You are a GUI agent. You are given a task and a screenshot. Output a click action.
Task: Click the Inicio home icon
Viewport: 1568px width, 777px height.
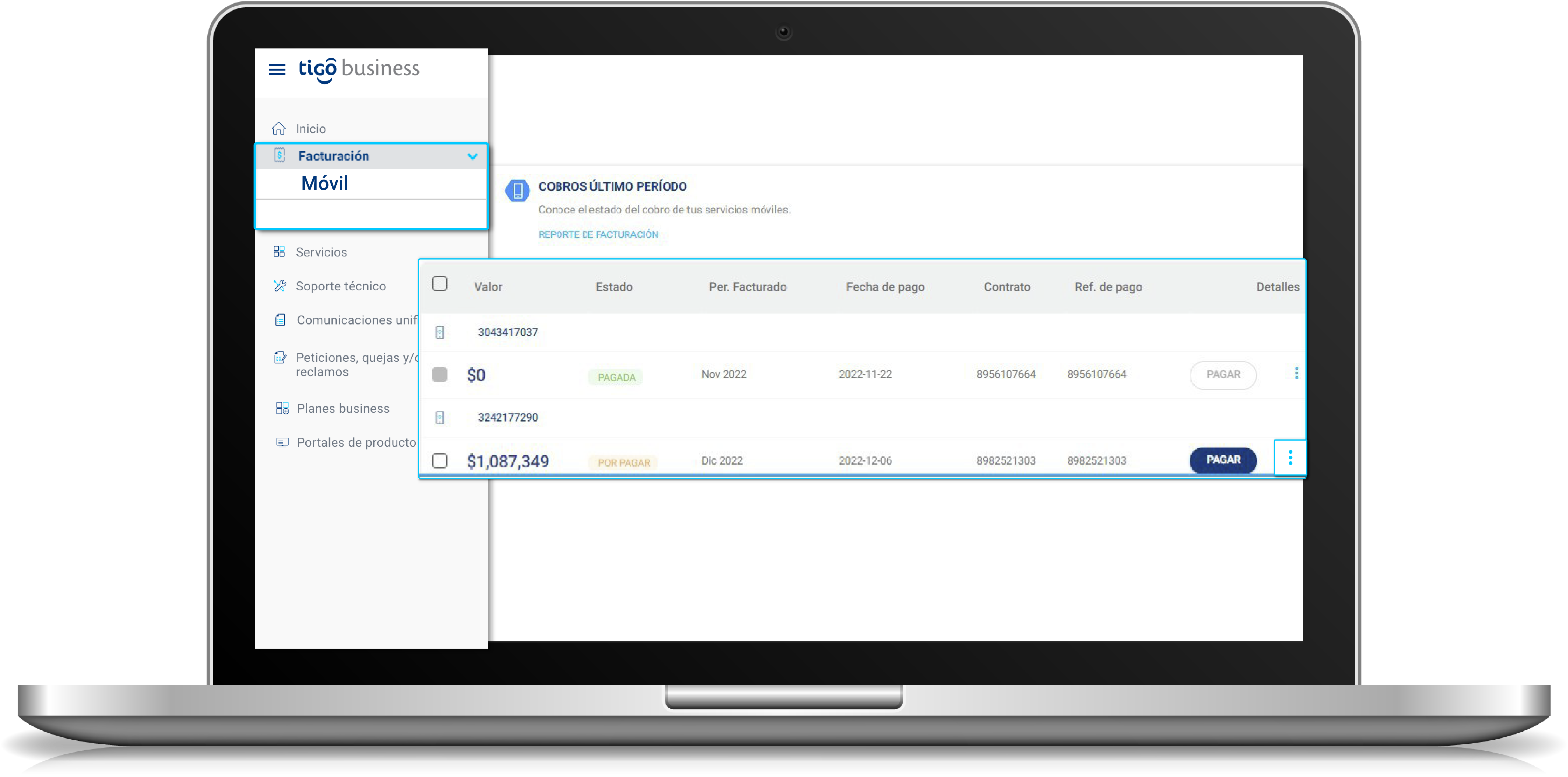(x=279, y=128)
